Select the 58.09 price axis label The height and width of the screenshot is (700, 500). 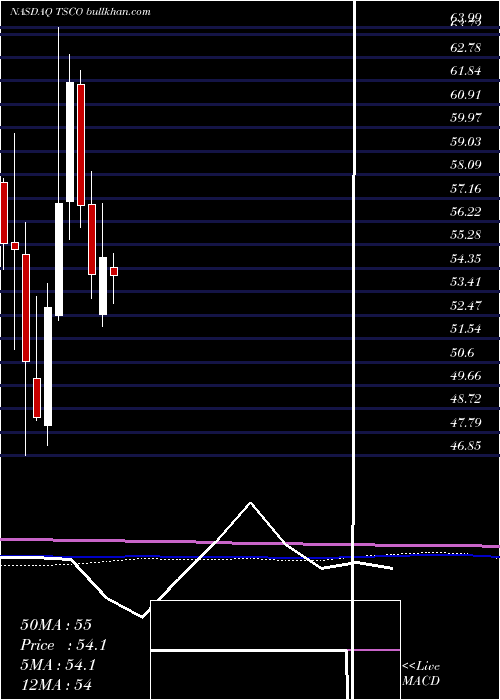466,164
